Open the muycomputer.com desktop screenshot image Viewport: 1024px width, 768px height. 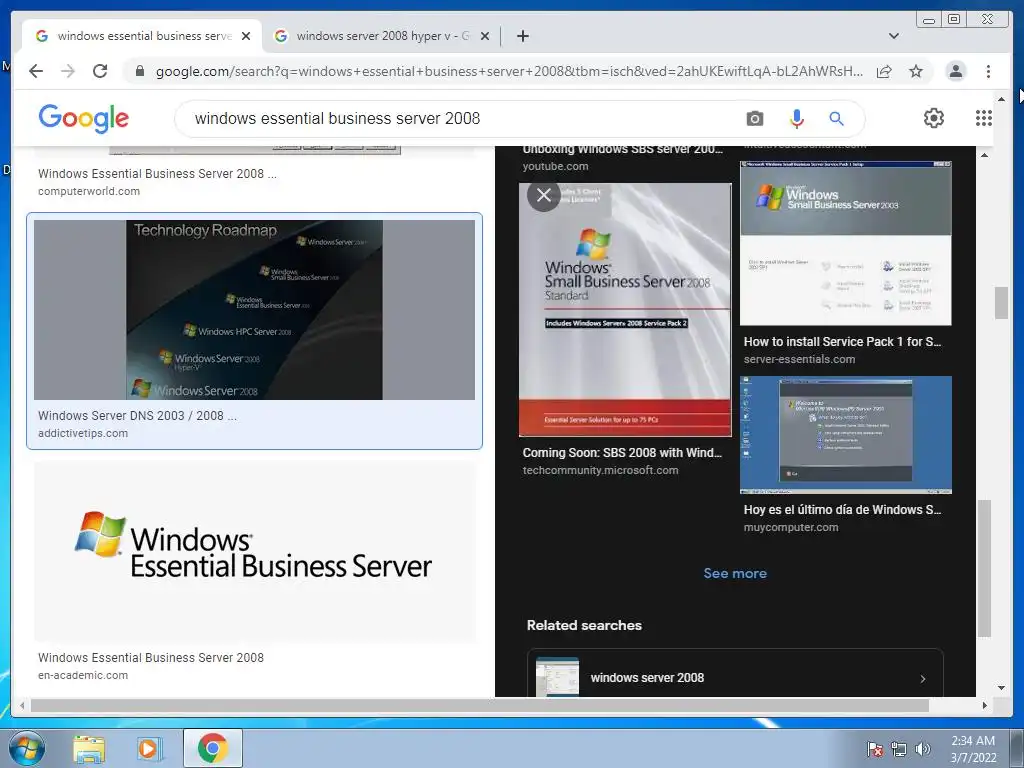pyautogui.click(x=846, y=434)
